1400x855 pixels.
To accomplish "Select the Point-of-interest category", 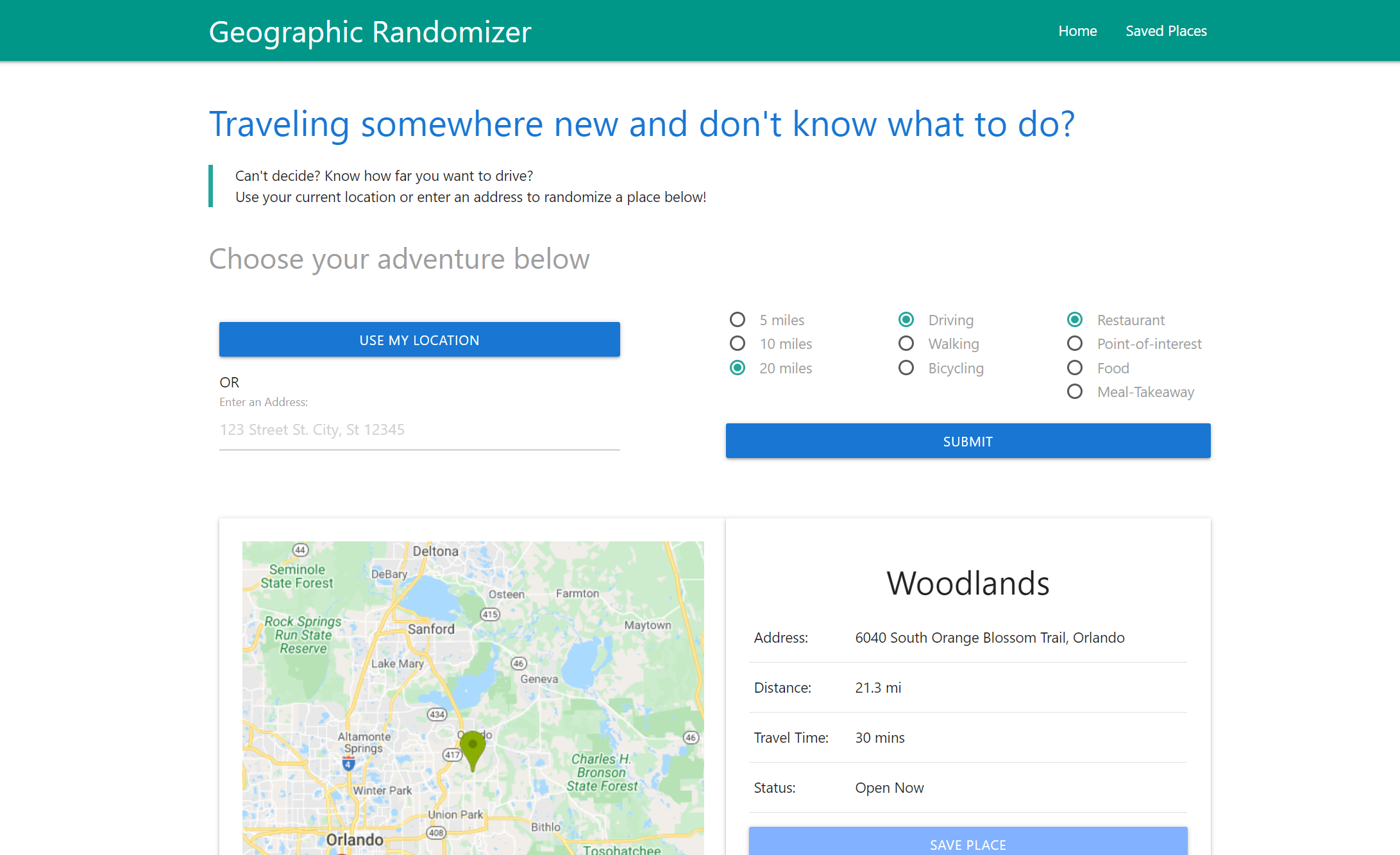I will coord(1075,343).
